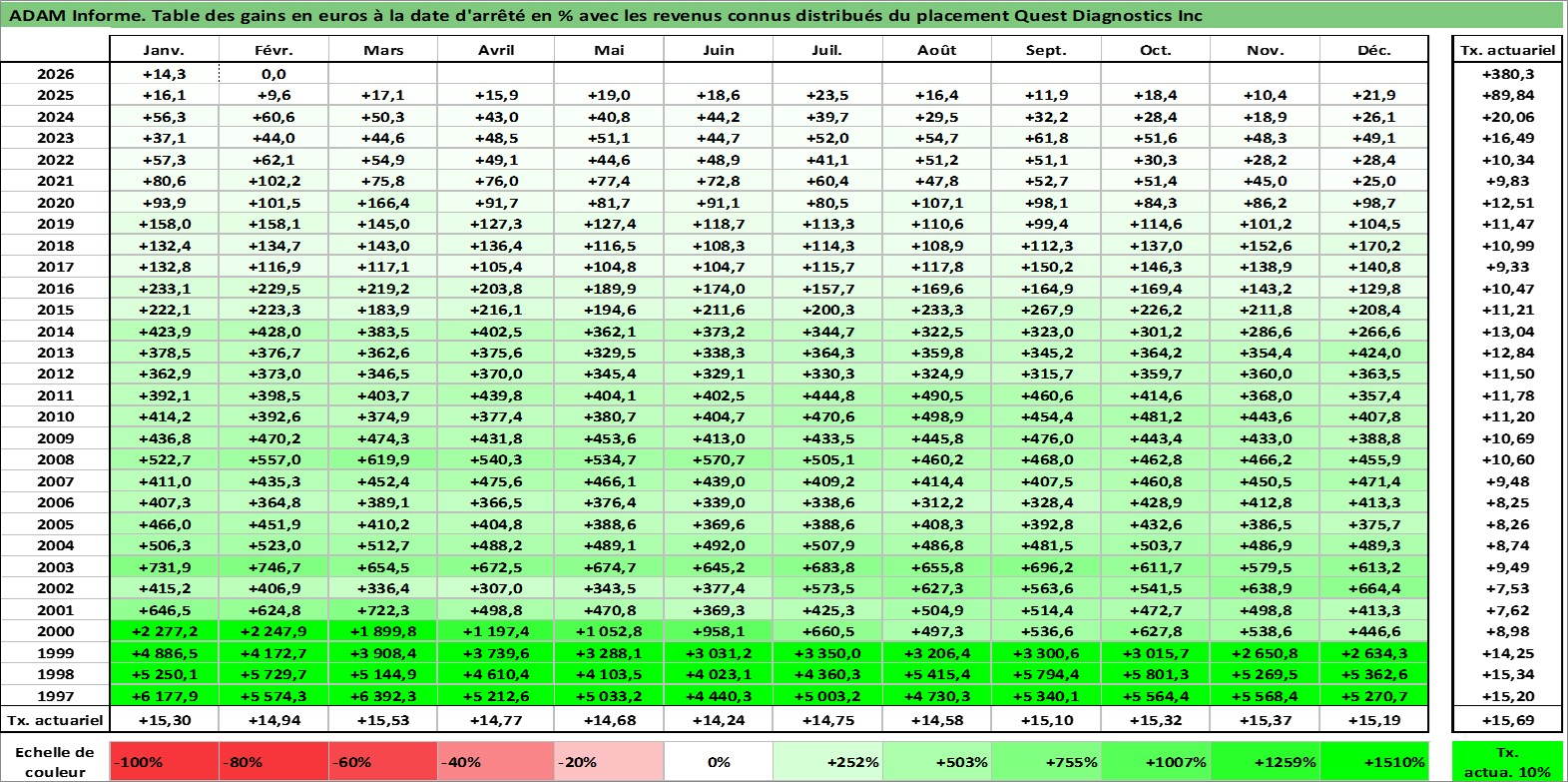The width and height of the screenshot is (1568, 782).
Task: Click the +503% scale cell
Action: 937,762
